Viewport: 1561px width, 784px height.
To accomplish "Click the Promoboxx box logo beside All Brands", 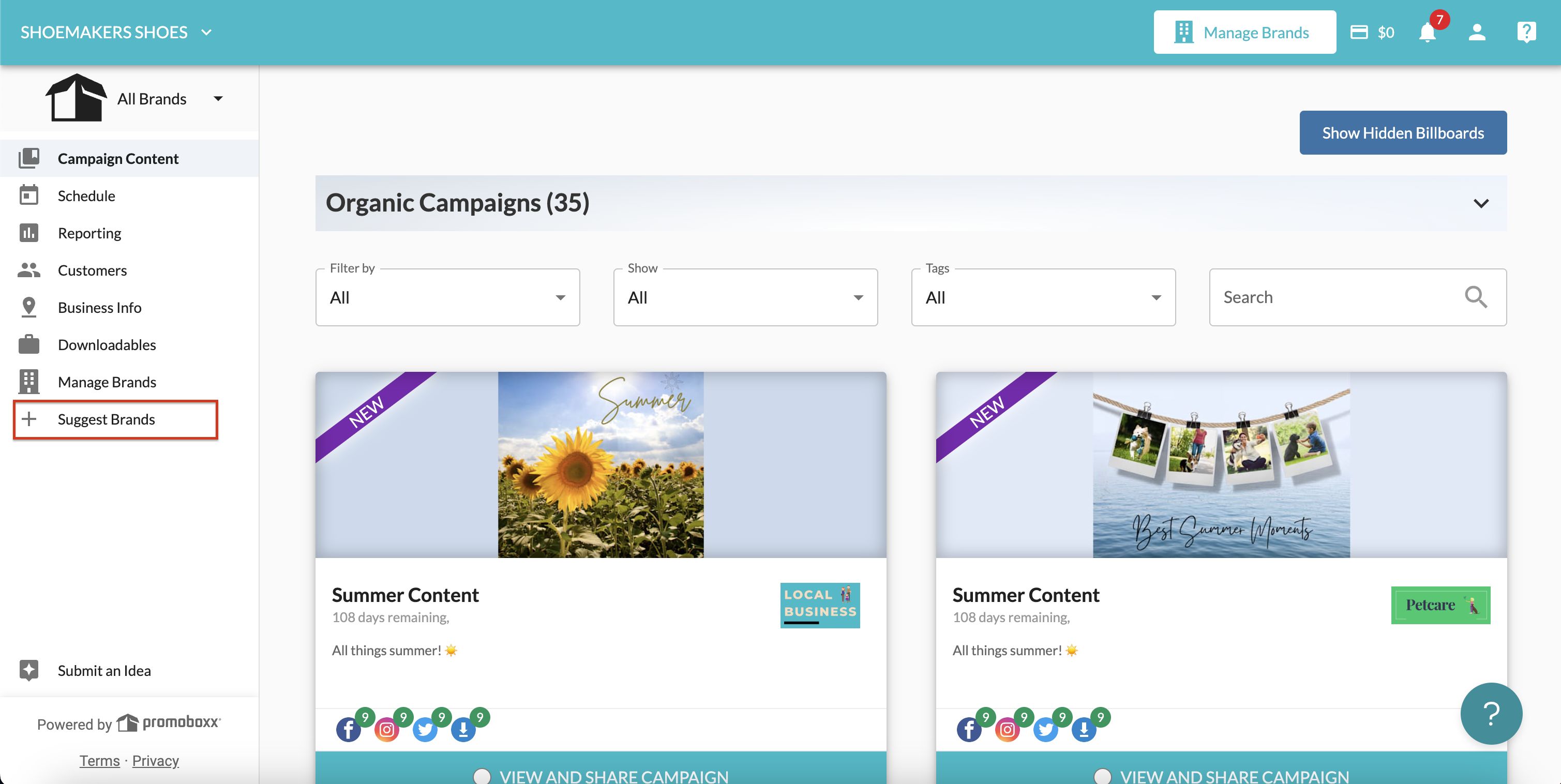I will 76,98.
